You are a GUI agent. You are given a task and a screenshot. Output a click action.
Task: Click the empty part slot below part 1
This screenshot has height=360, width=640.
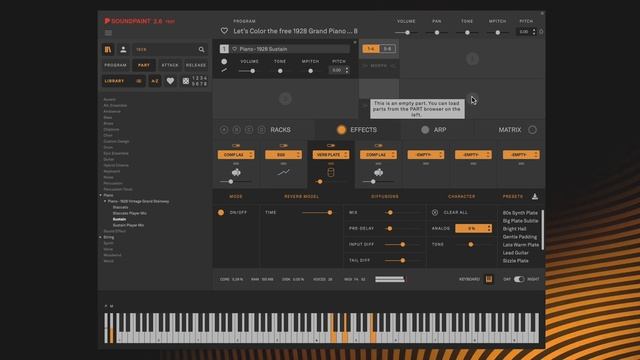285,98
